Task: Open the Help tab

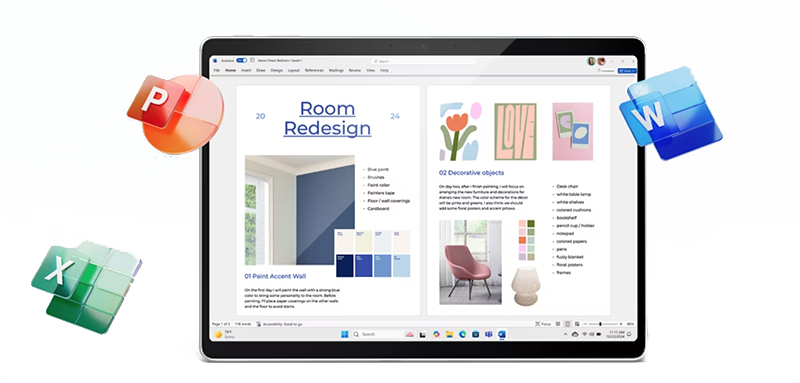Action: [384, 70]
